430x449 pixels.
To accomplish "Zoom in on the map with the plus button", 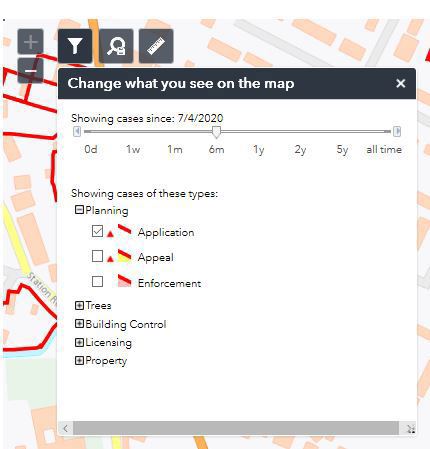I will point(30,42).
